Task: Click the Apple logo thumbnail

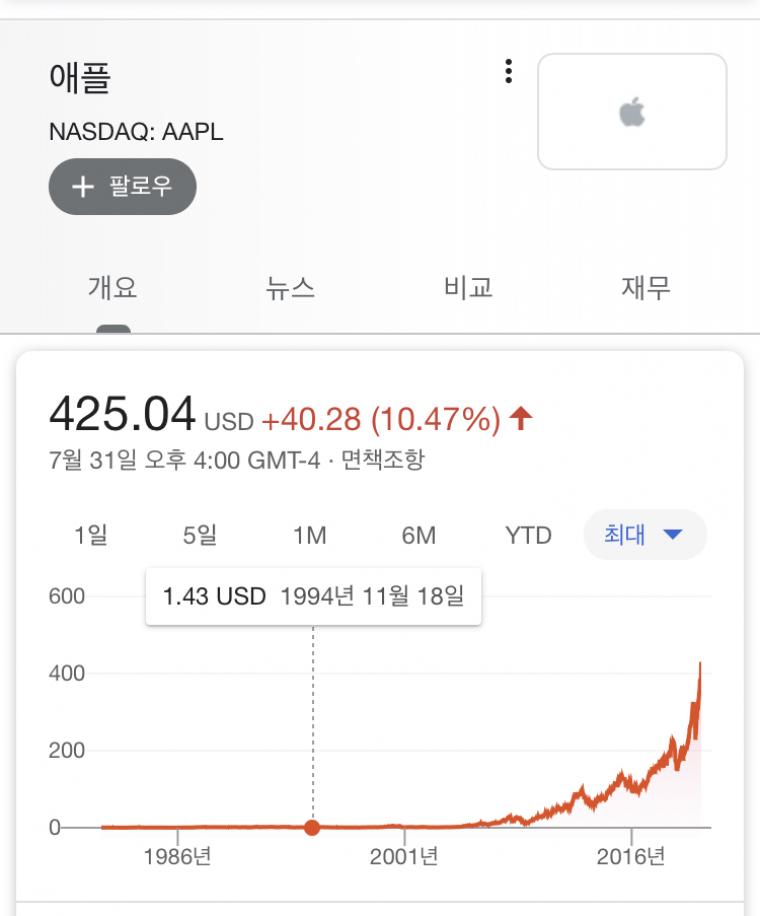Action: [632, 112]
